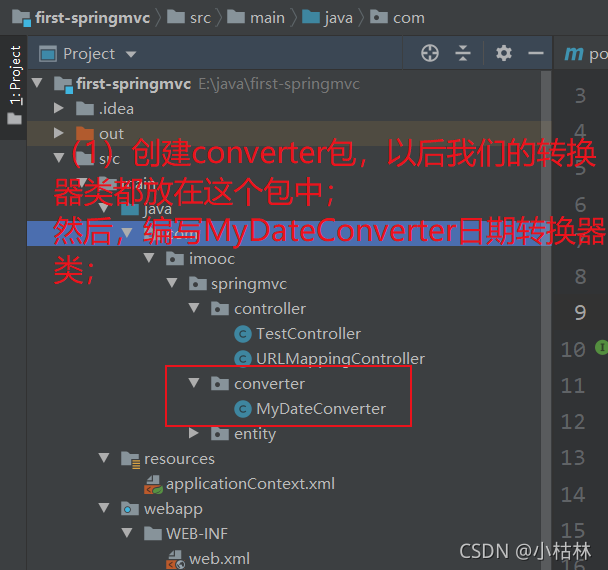Open the Project view dropdown arrow
The width and height of the screenshot is (608, 570).
(x=131, y=54)
